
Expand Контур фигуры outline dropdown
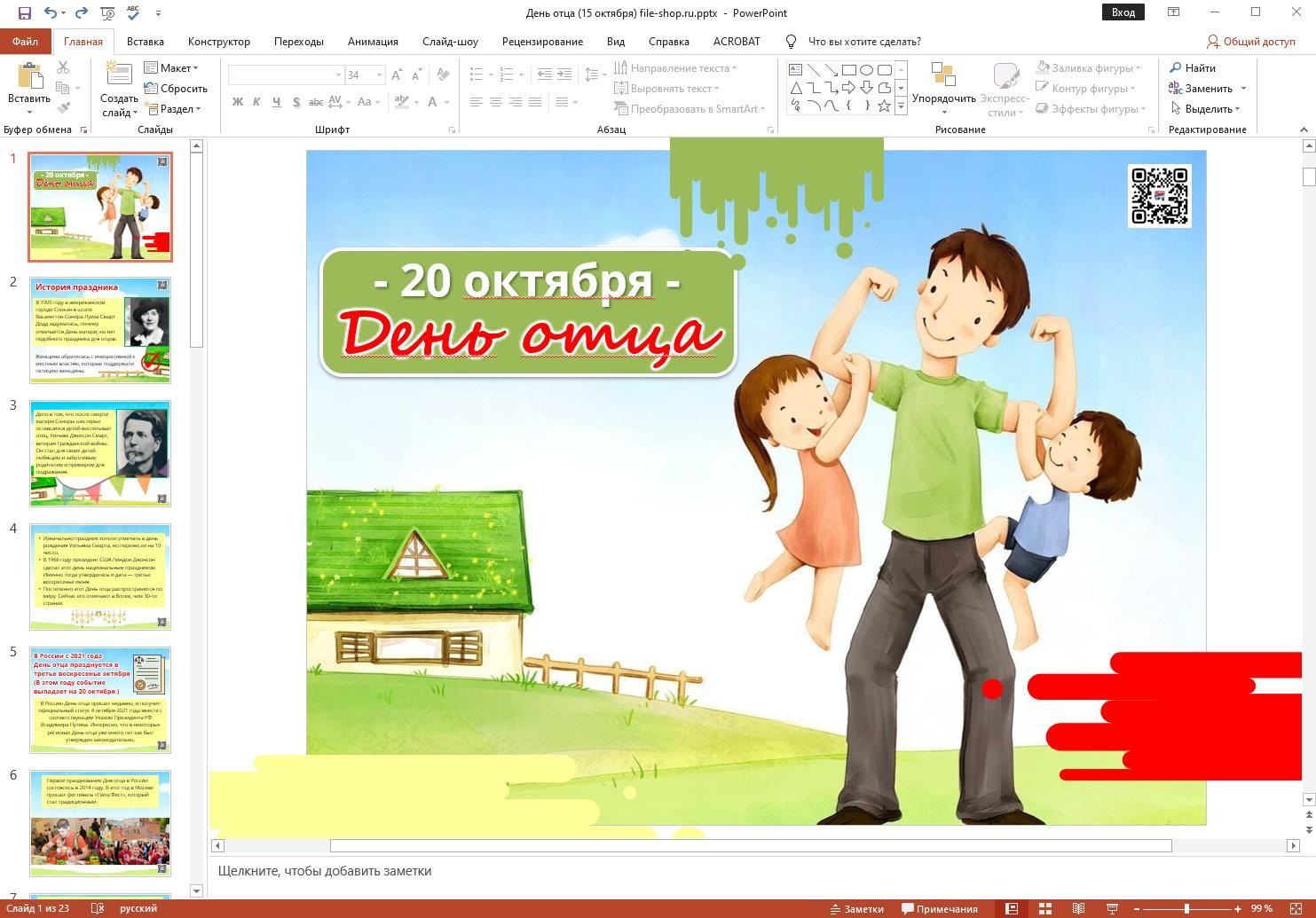click(x=1086, y=89)
